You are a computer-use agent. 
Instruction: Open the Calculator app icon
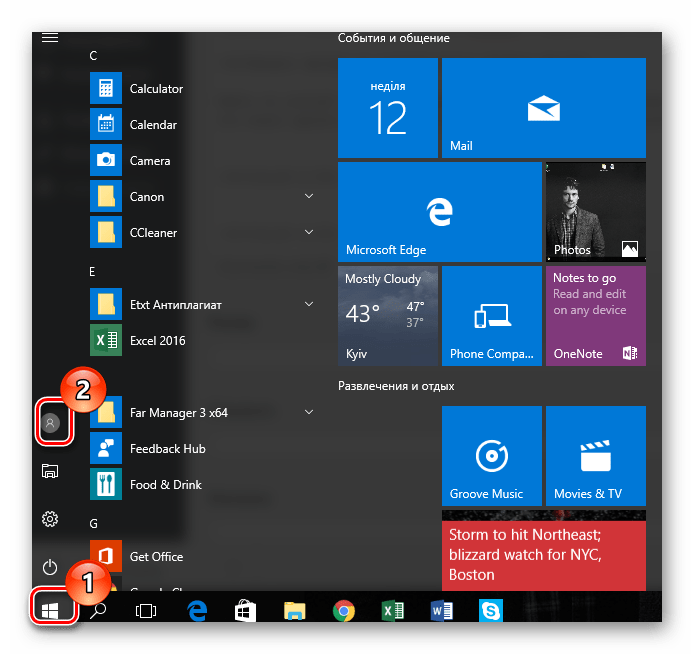106,88
